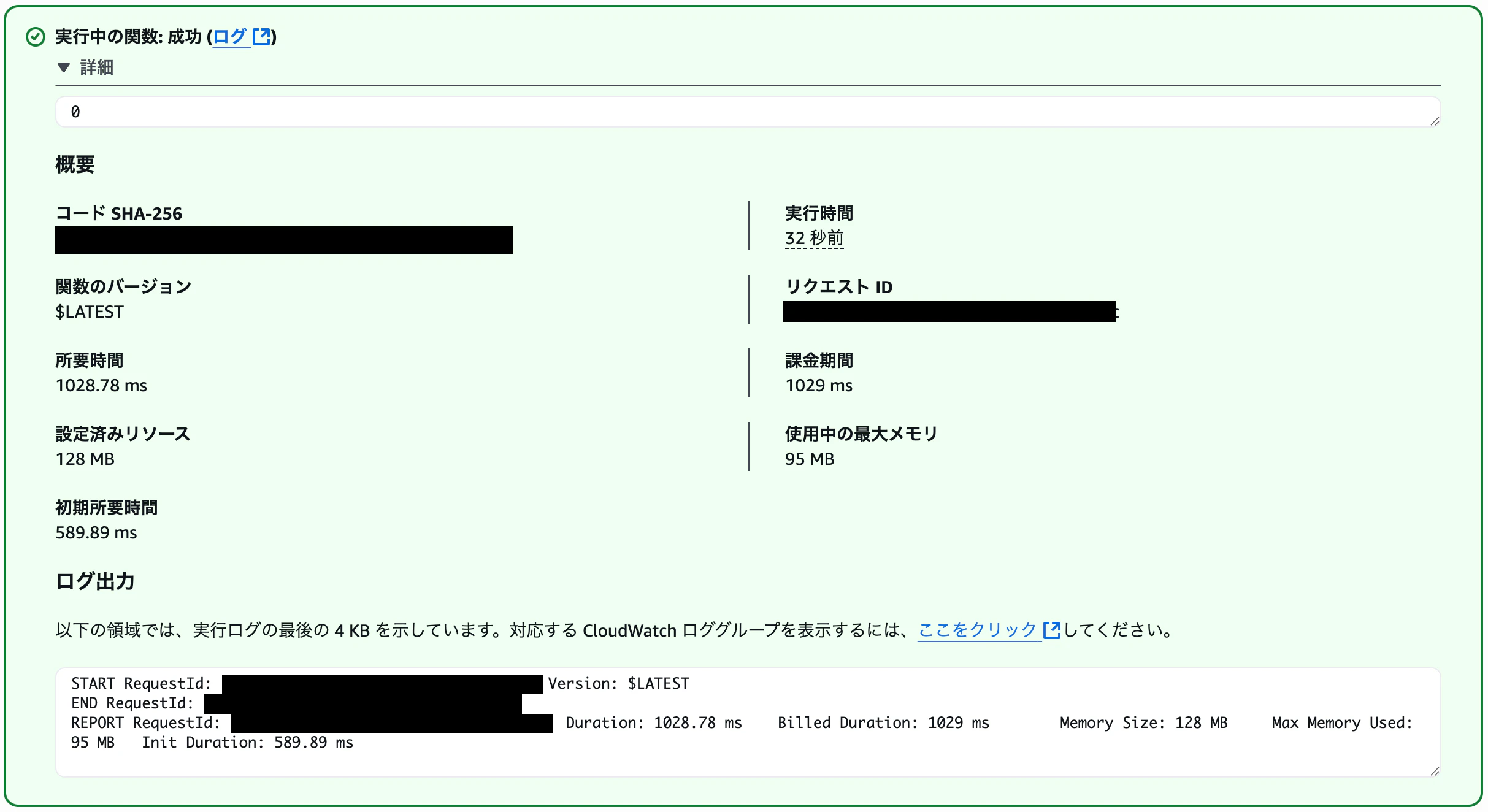The width and height of the screenshot is (1488, 812).
Task: Click the external link icon beside ログ
Action: pyautogui.click(x=262, y=37)
